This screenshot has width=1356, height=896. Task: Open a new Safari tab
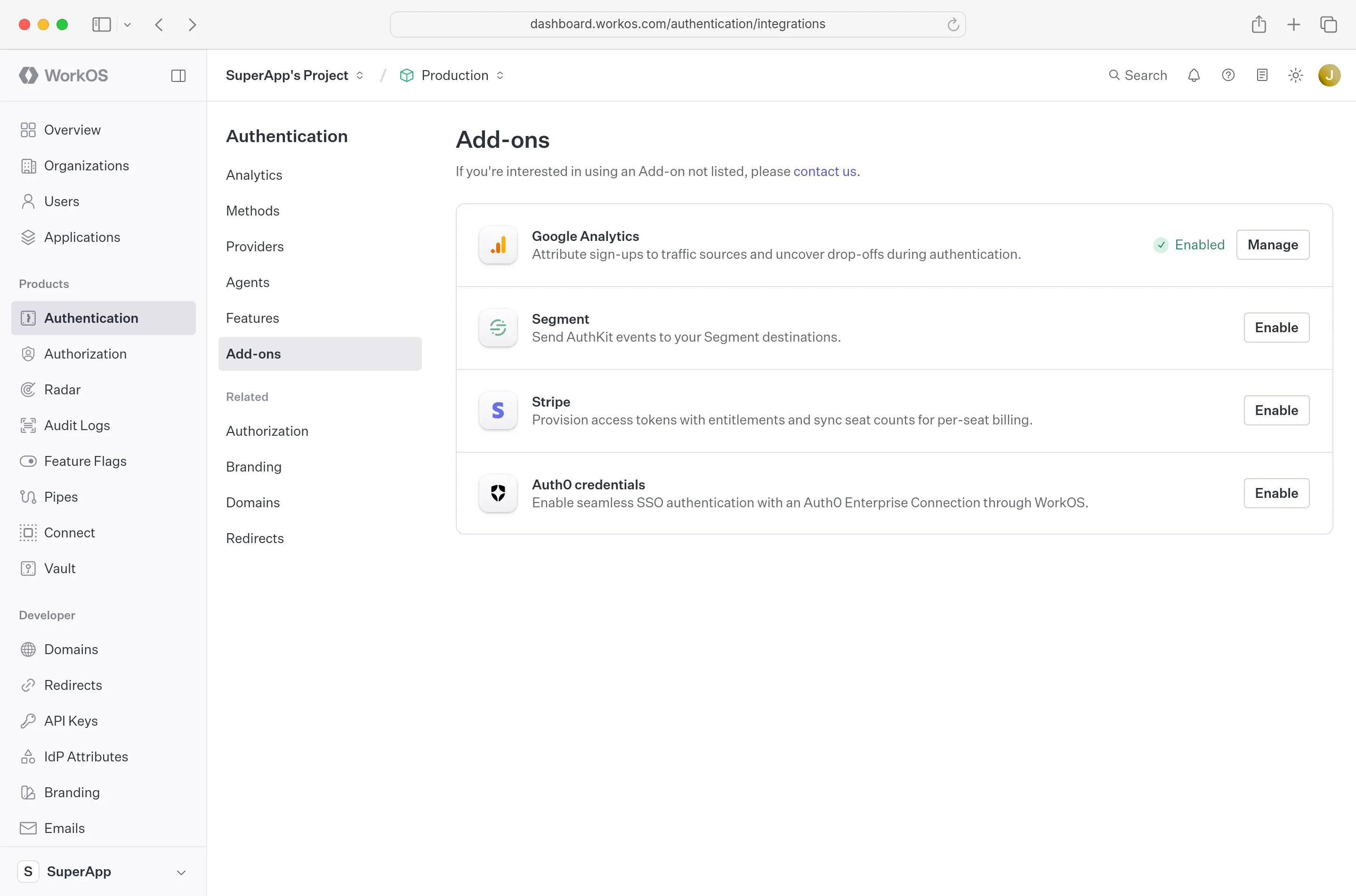tap(1294, 24)
